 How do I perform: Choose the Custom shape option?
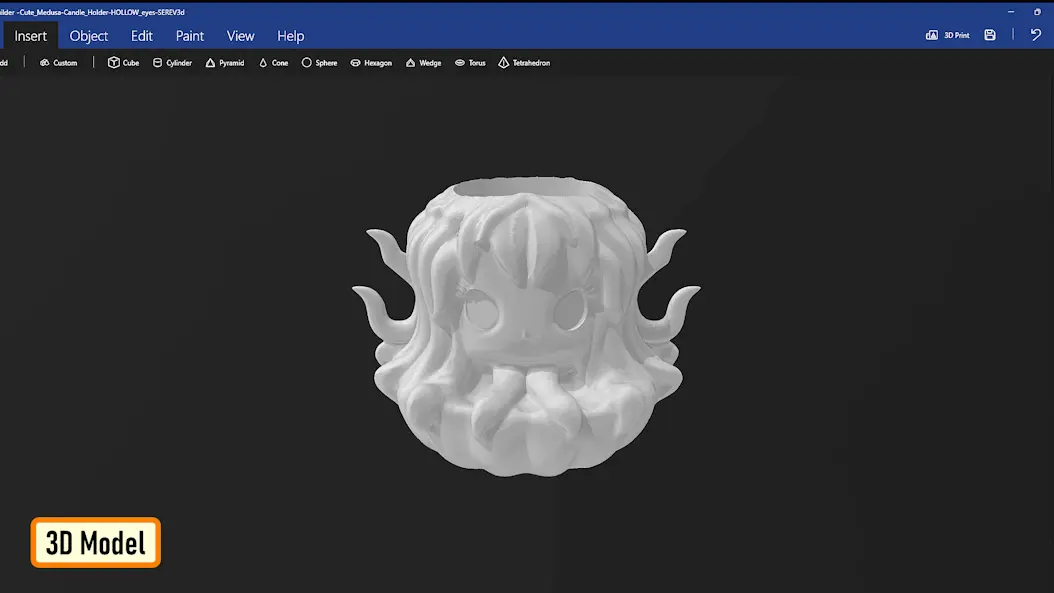click(x=58, y=63)
